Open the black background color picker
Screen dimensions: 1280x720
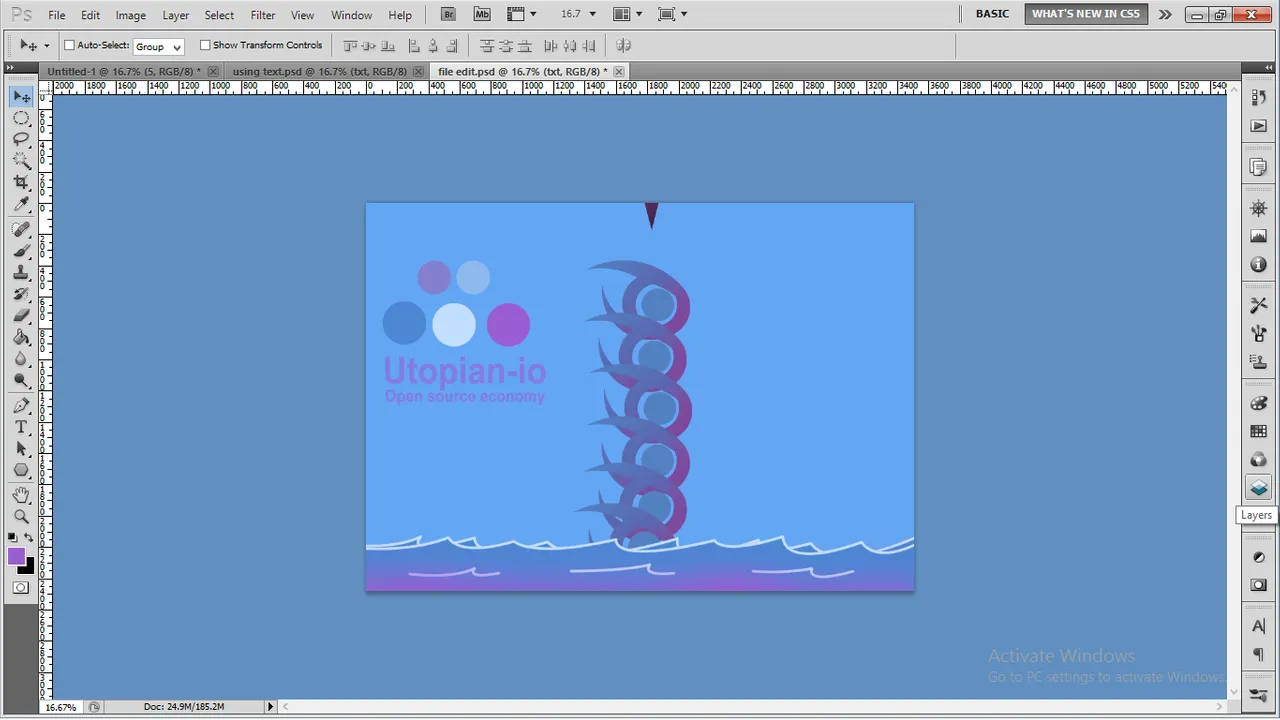[28, 568]
